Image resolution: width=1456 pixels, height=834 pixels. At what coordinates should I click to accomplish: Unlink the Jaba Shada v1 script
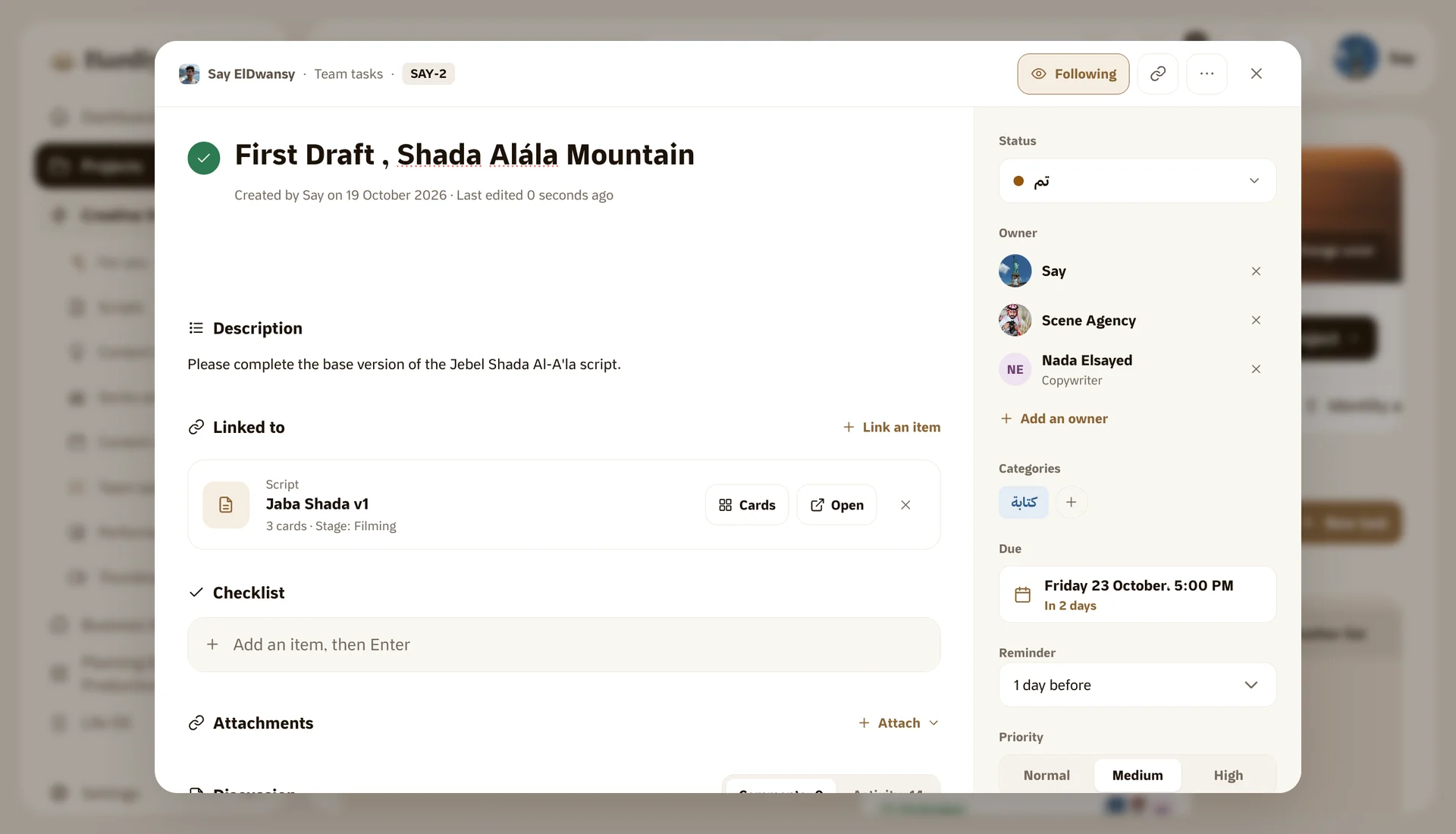click(x=905, y=505)
